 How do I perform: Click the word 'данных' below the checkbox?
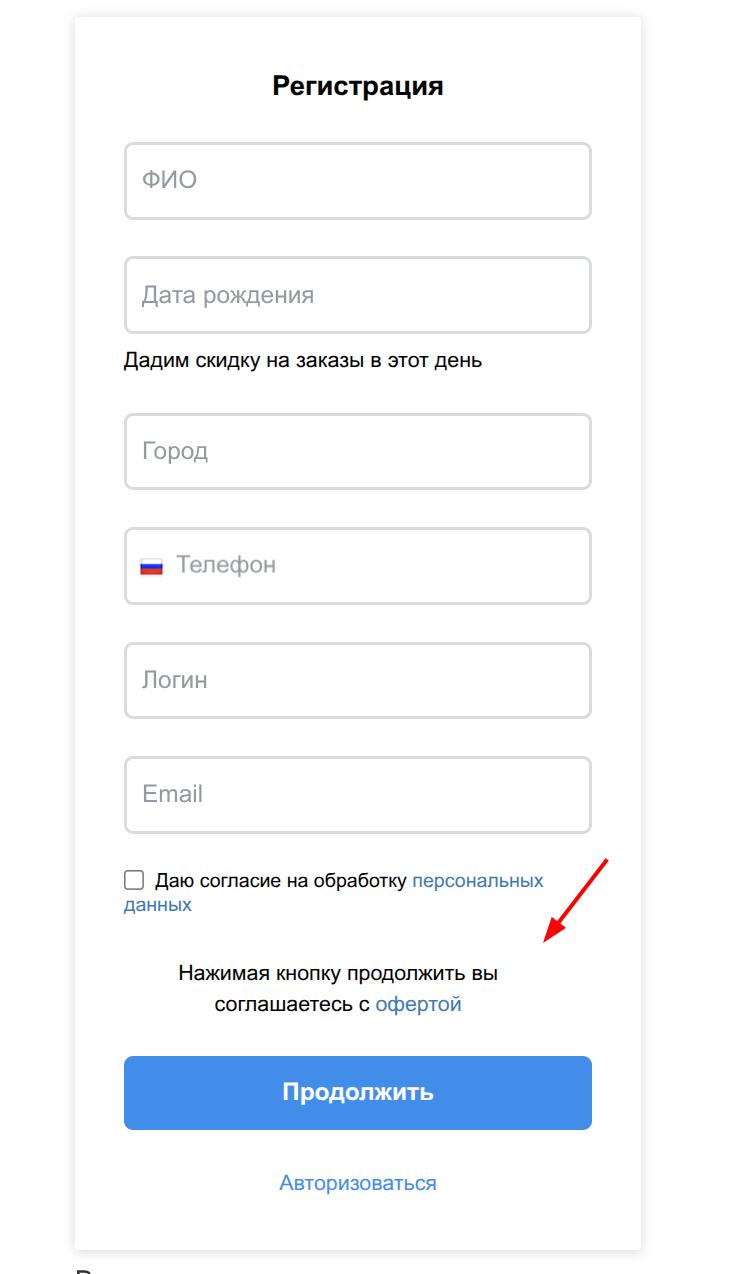coord(158,905)
